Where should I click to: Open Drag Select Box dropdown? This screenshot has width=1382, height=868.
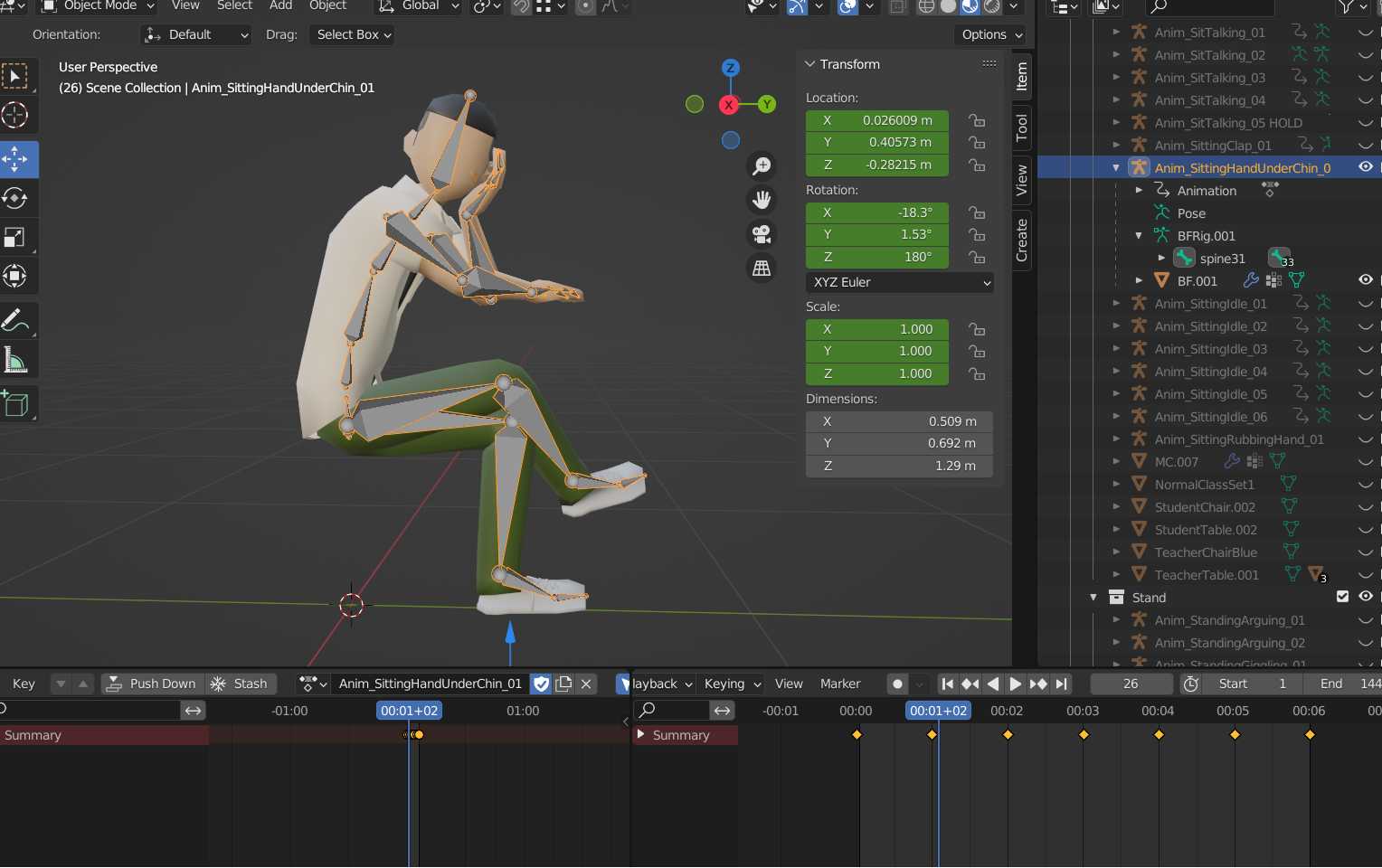click(353, 34)
